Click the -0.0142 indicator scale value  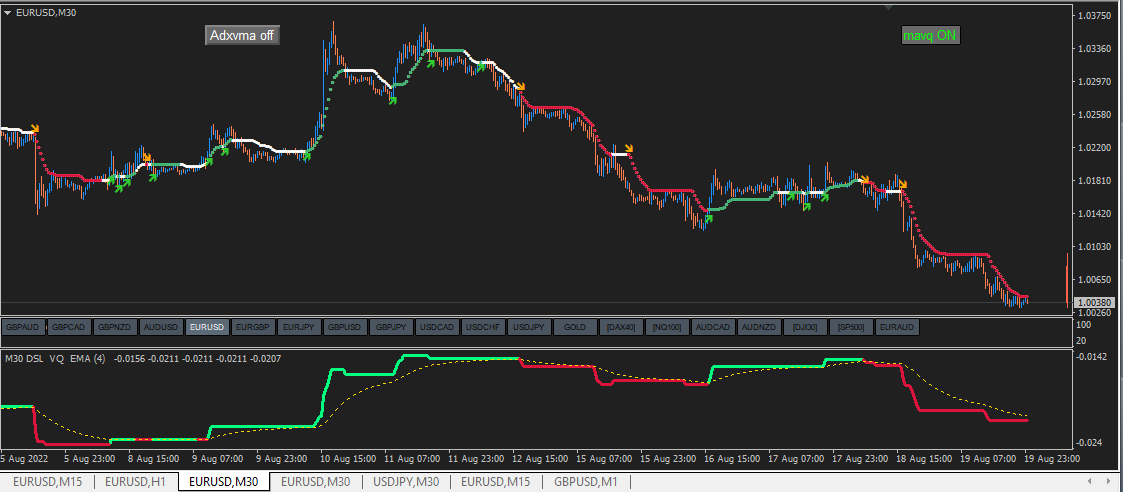[1091, 357]
